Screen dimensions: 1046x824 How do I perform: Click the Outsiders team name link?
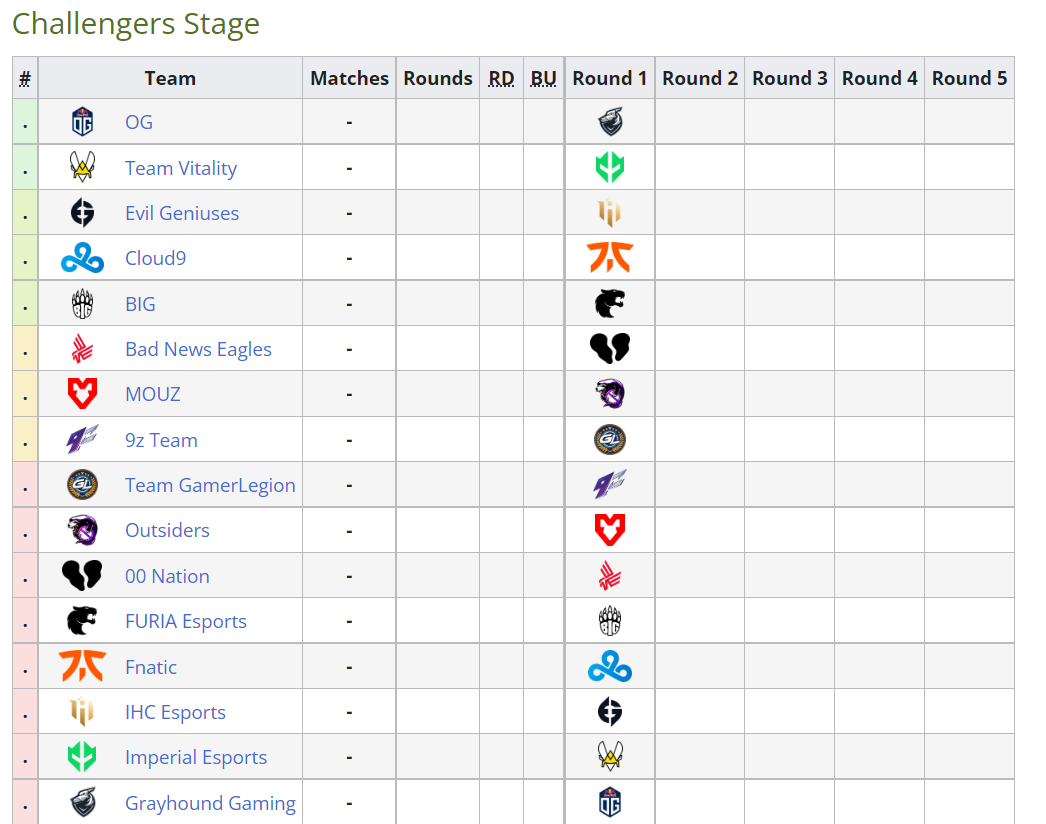coord(167,530)
